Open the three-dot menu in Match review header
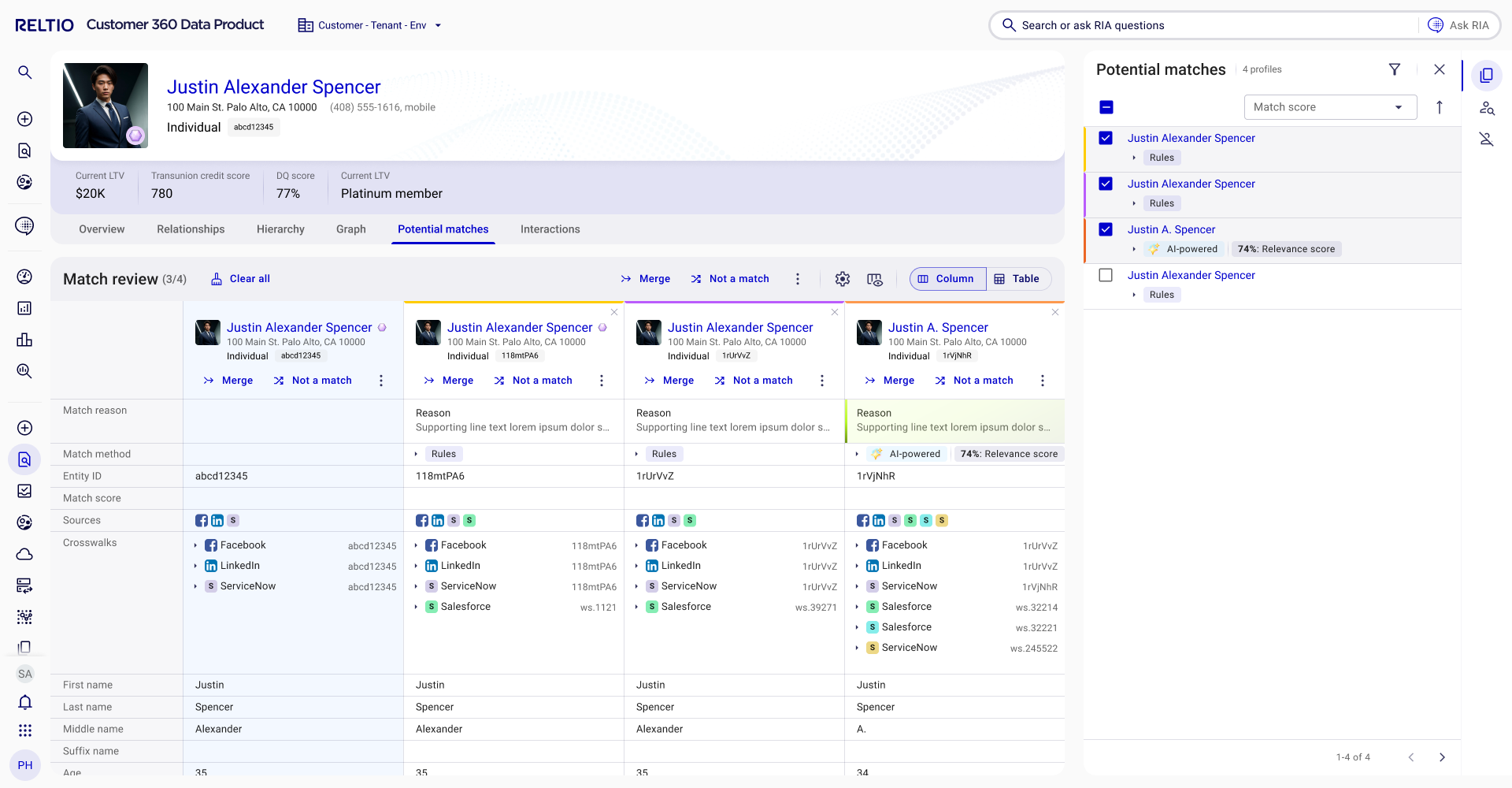Screen dimensions: 1512x788 (797, 279)
